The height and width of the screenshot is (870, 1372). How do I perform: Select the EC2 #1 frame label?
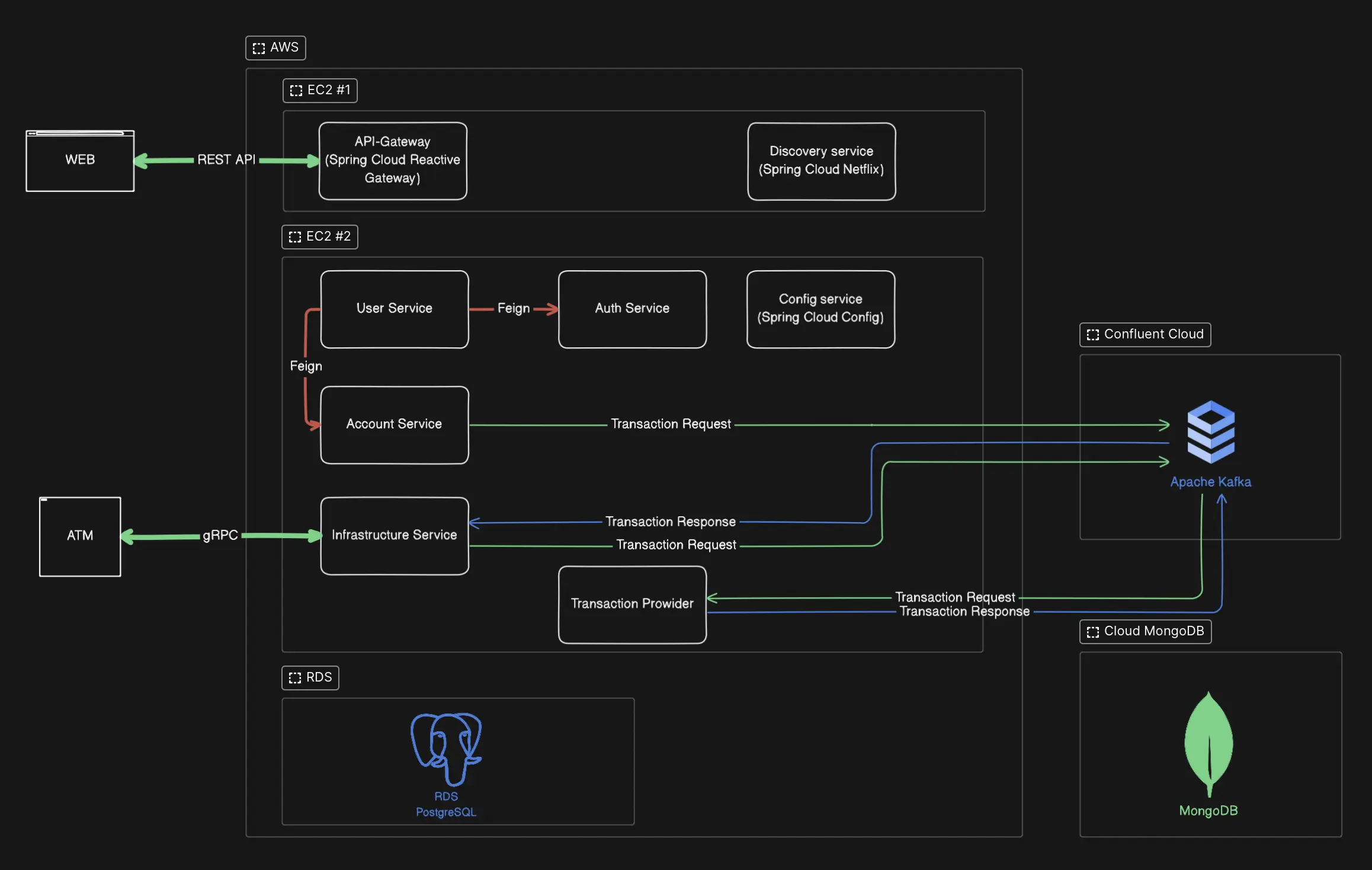(320, 90)
